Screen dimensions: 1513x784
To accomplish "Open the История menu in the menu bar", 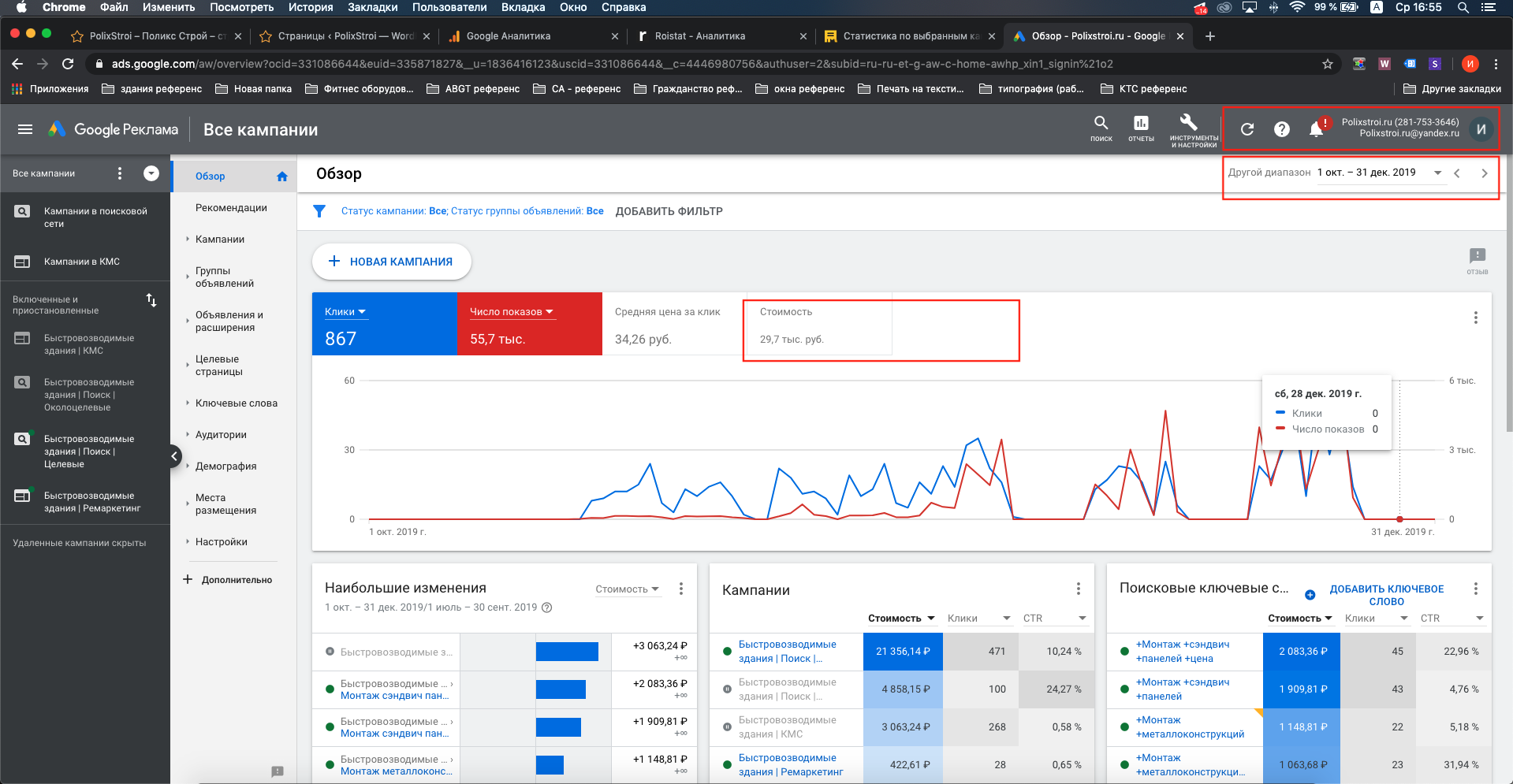I will click(x=311, y=7).
